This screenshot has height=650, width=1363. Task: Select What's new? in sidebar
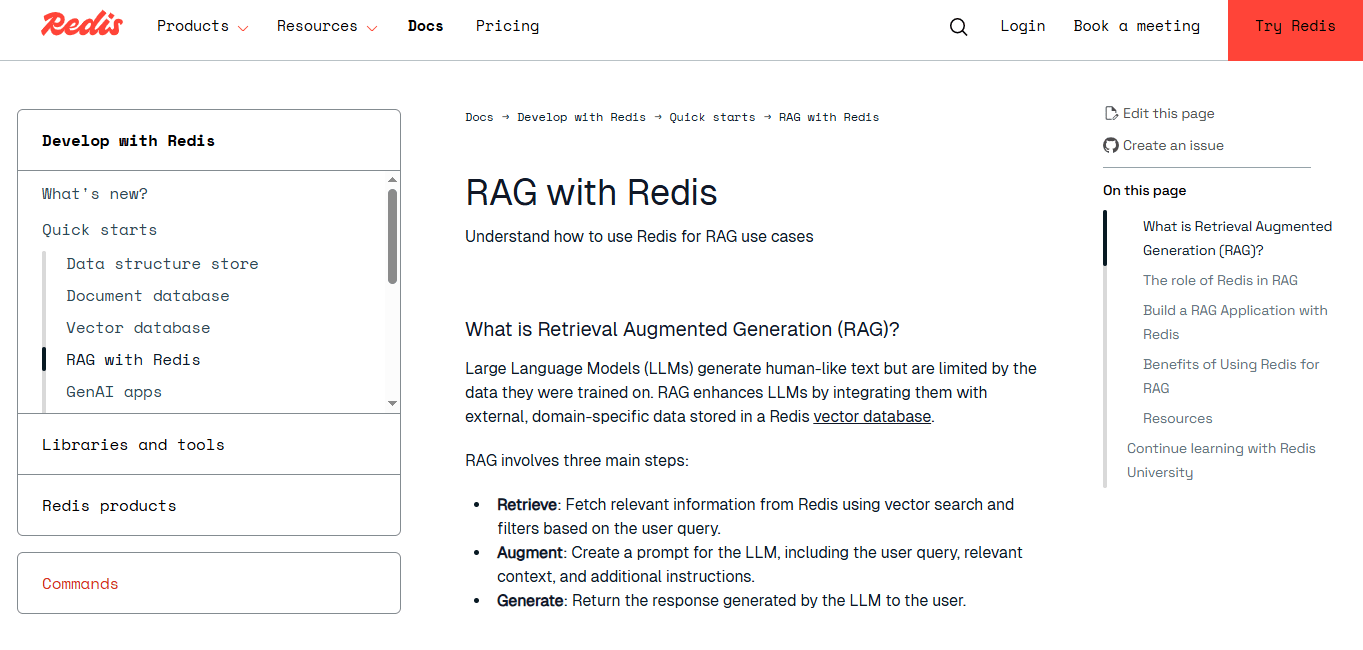[95, 194]
